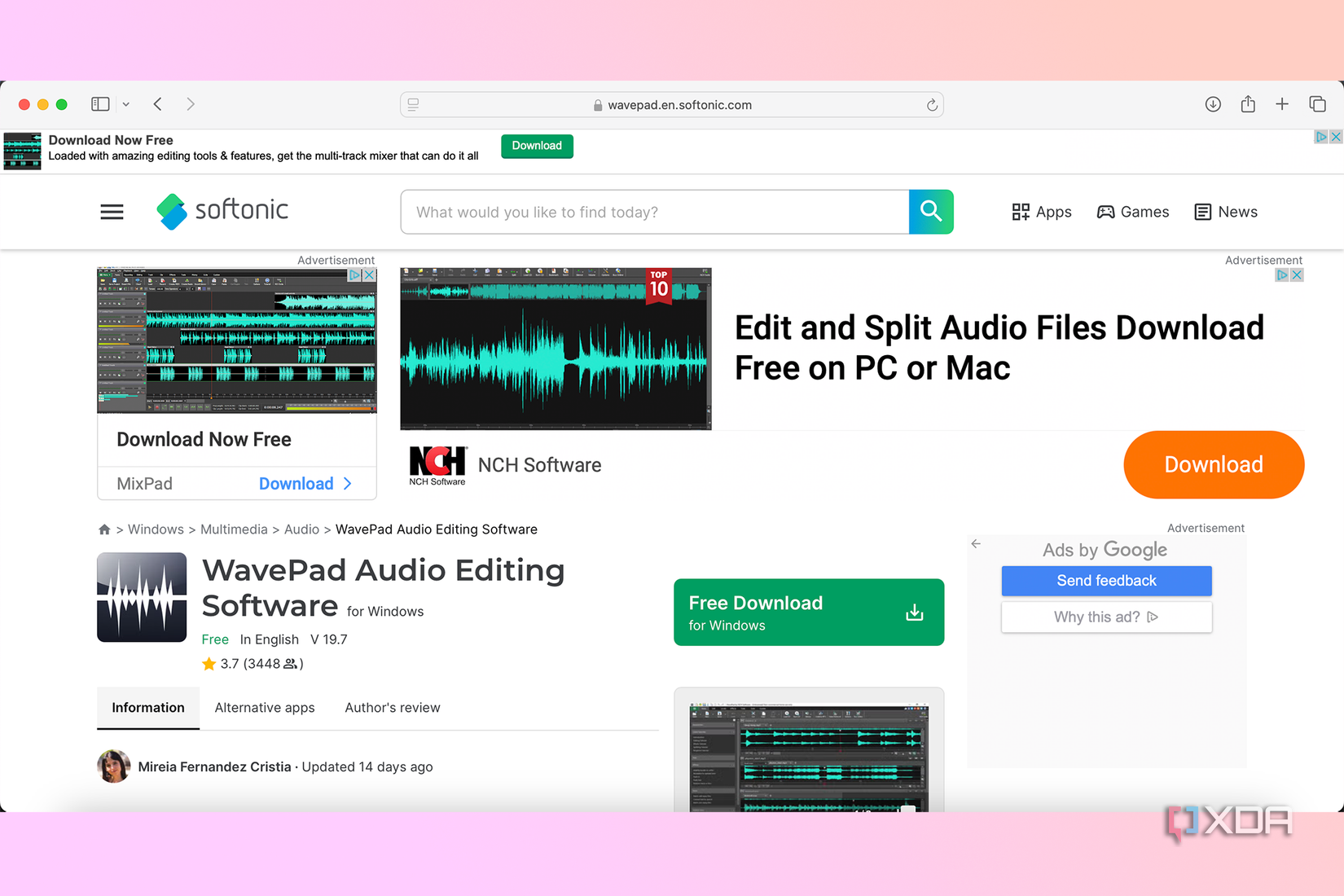Click the green Free Download button
1344x896 pixels.
tap(808, 613)
